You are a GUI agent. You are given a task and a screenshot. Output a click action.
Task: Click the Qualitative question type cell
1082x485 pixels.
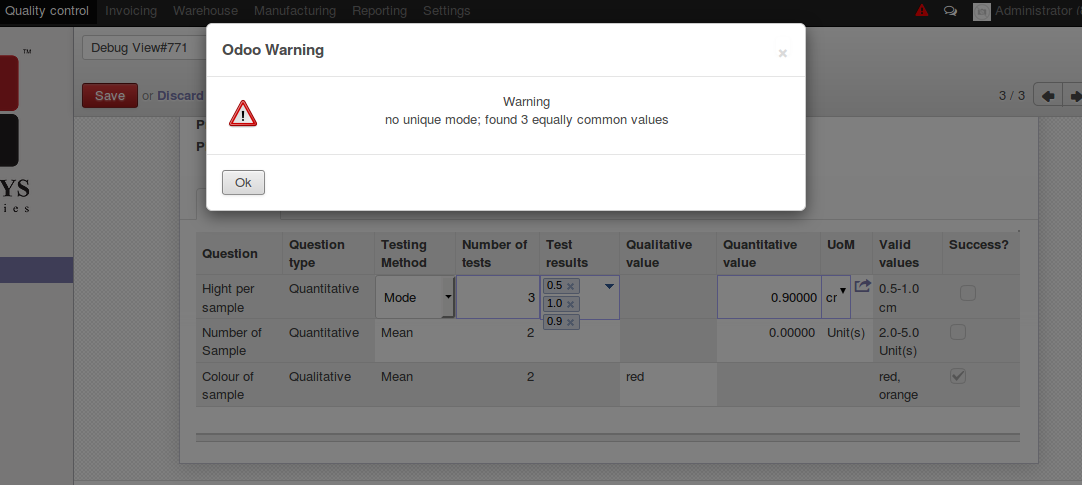tap(328, 385)
